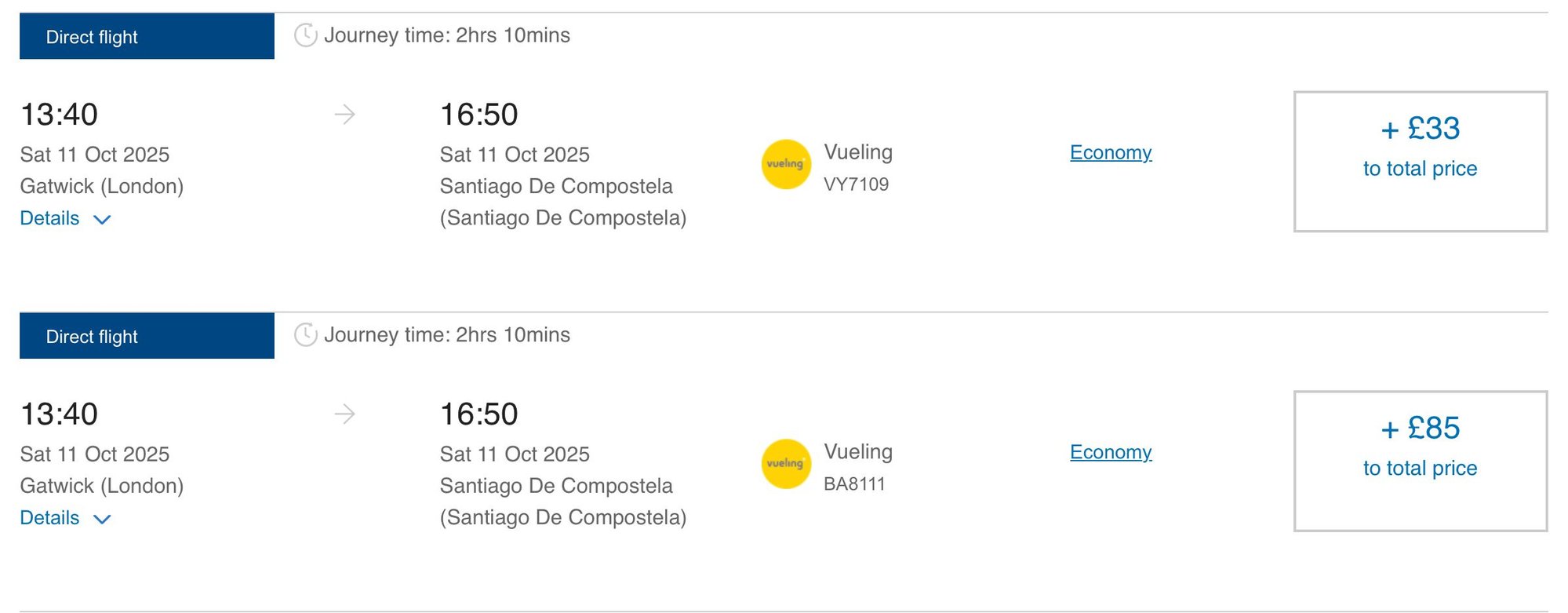
Task: Open Details link for VY7109 flight
Action: [50, 218]
